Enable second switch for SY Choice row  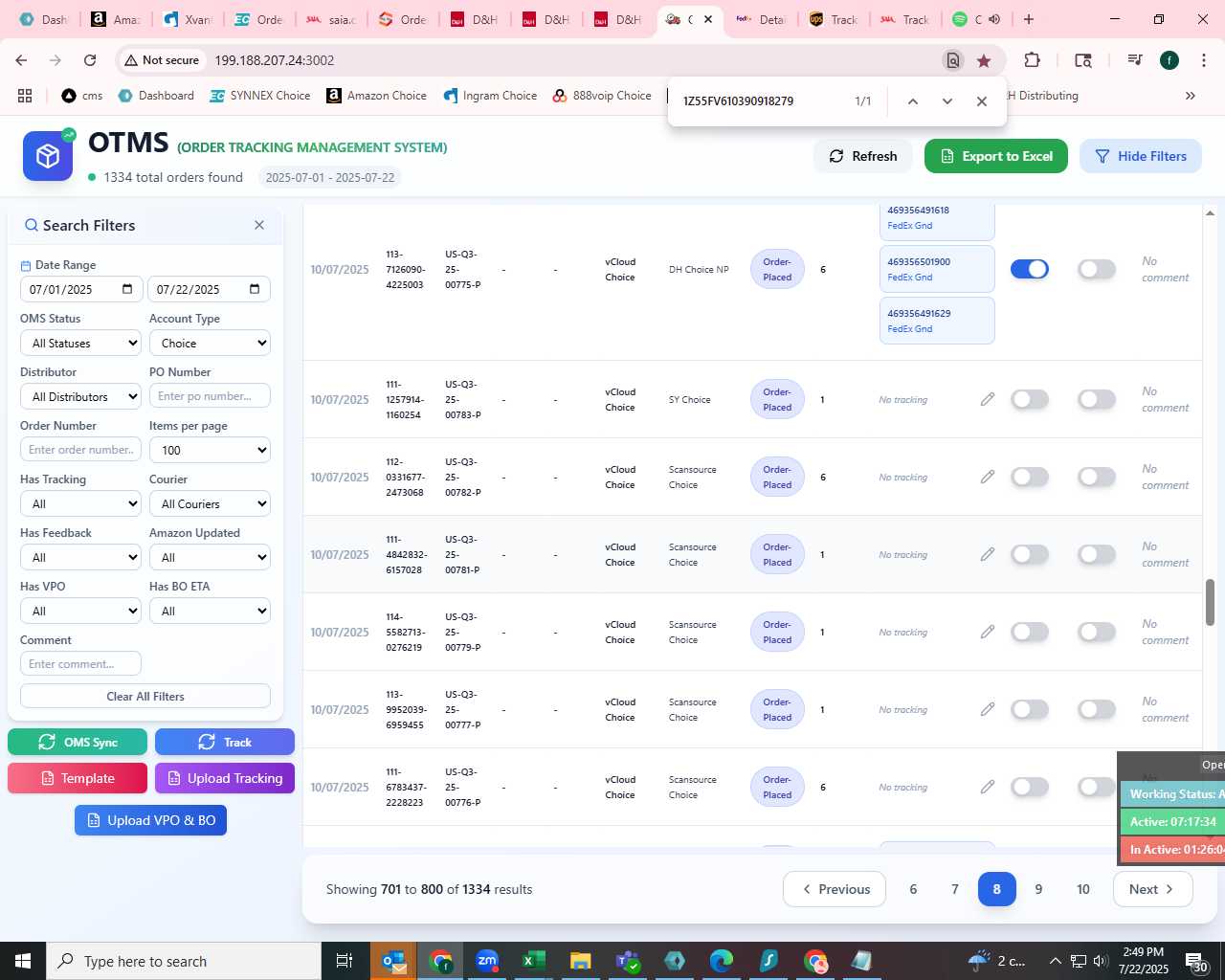[x=1097, y=399]
